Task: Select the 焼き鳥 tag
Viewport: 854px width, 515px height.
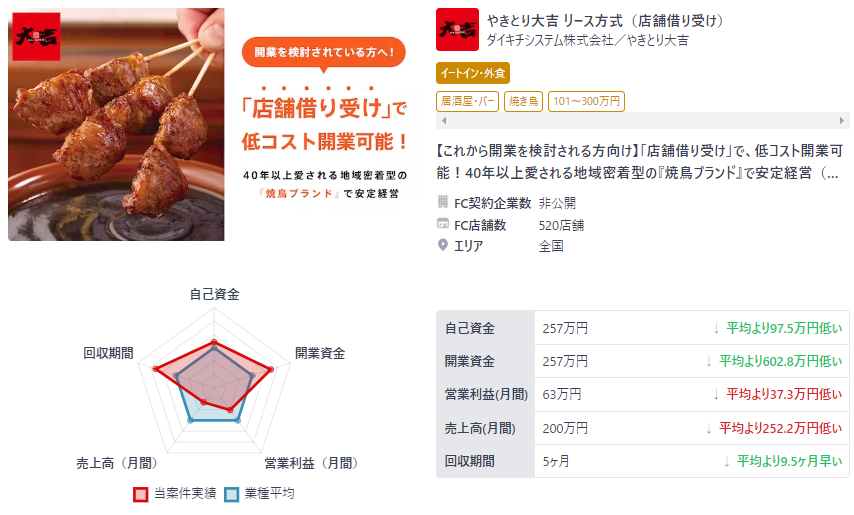Action: coord(523,101)
